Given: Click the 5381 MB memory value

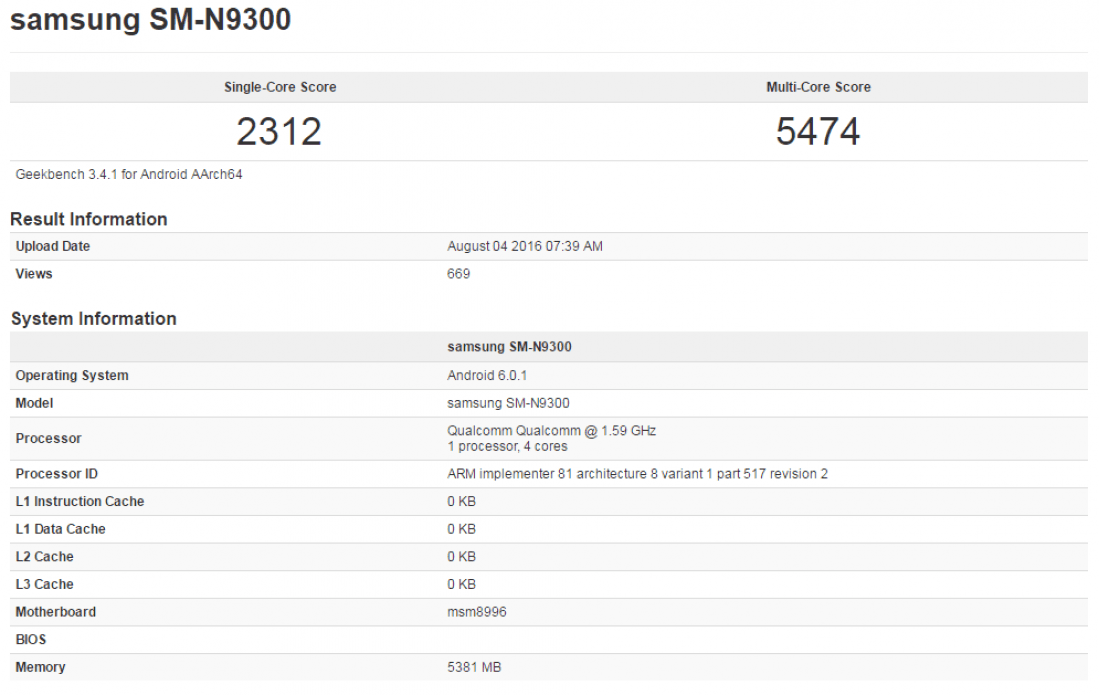Looking at the screenshot, I should pyautogui.click(x=475, y=667).
